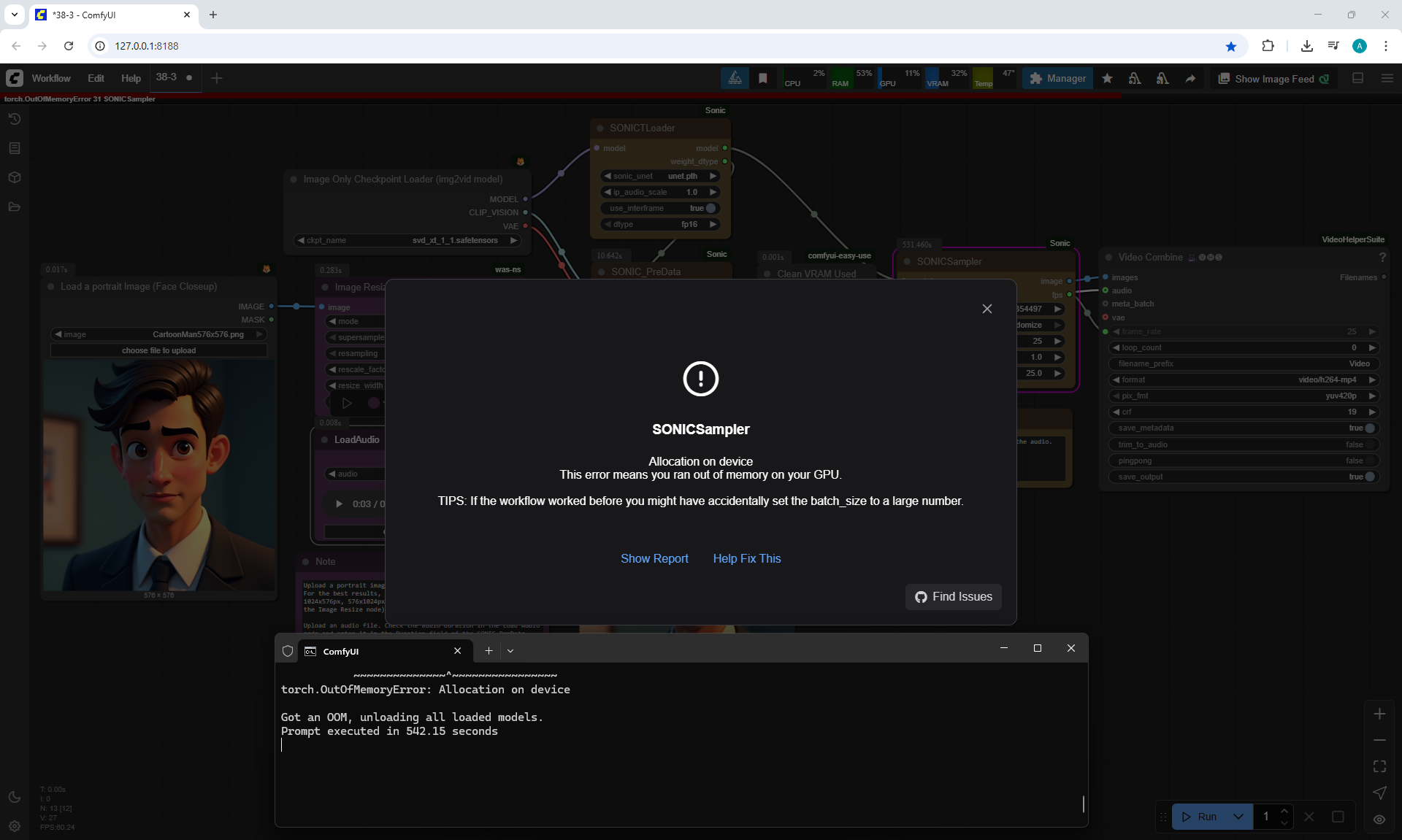Click the fit view canvas icon
Screen dimensions: 1402x840
1379,766
